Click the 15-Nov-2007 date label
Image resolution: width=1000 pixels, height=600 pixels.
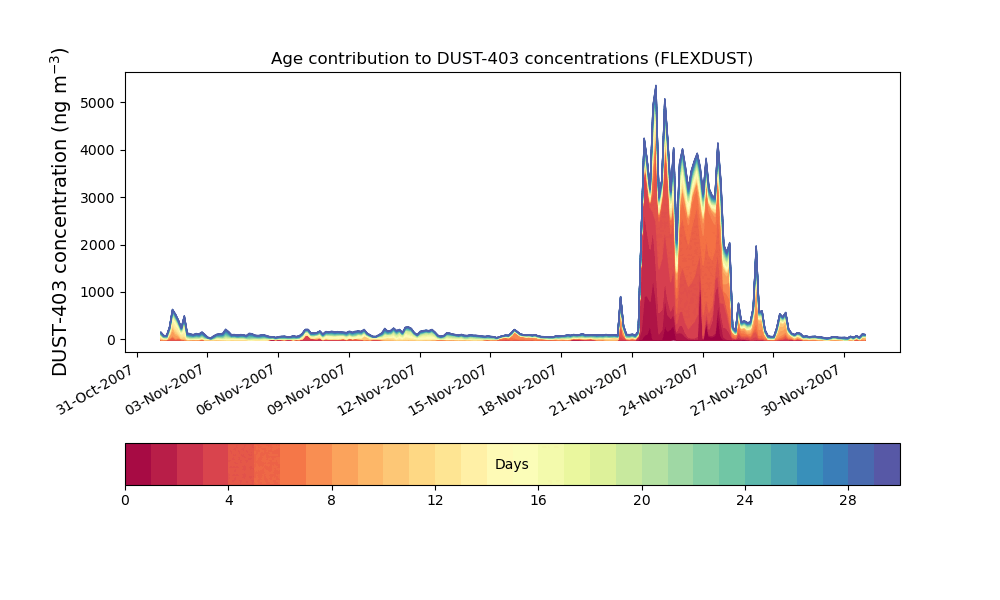(x=450, y=389)
